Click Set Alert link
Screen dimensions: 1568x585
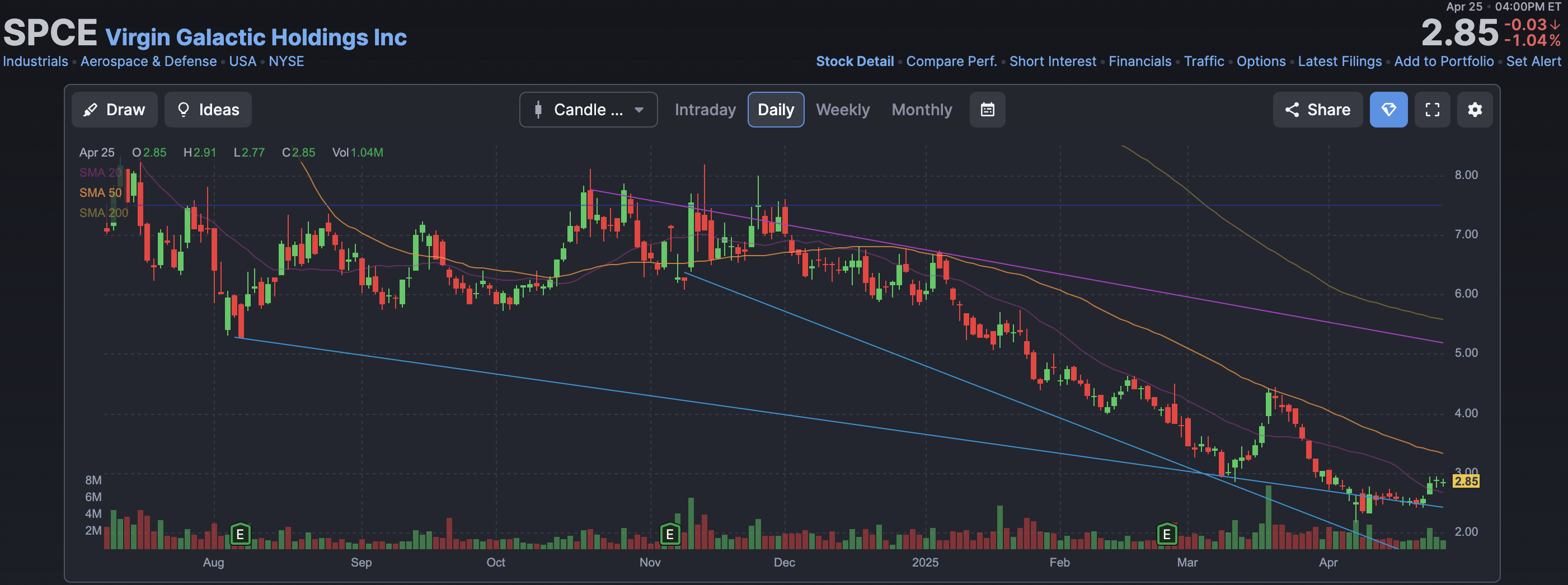[1533, 62]
